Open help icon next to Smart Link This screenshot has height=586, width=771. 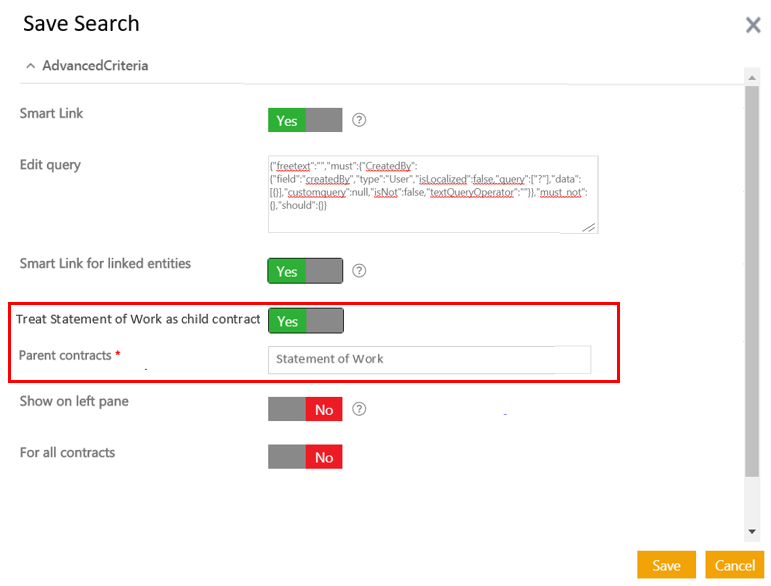pyautogui.click(x=360, y=120)
